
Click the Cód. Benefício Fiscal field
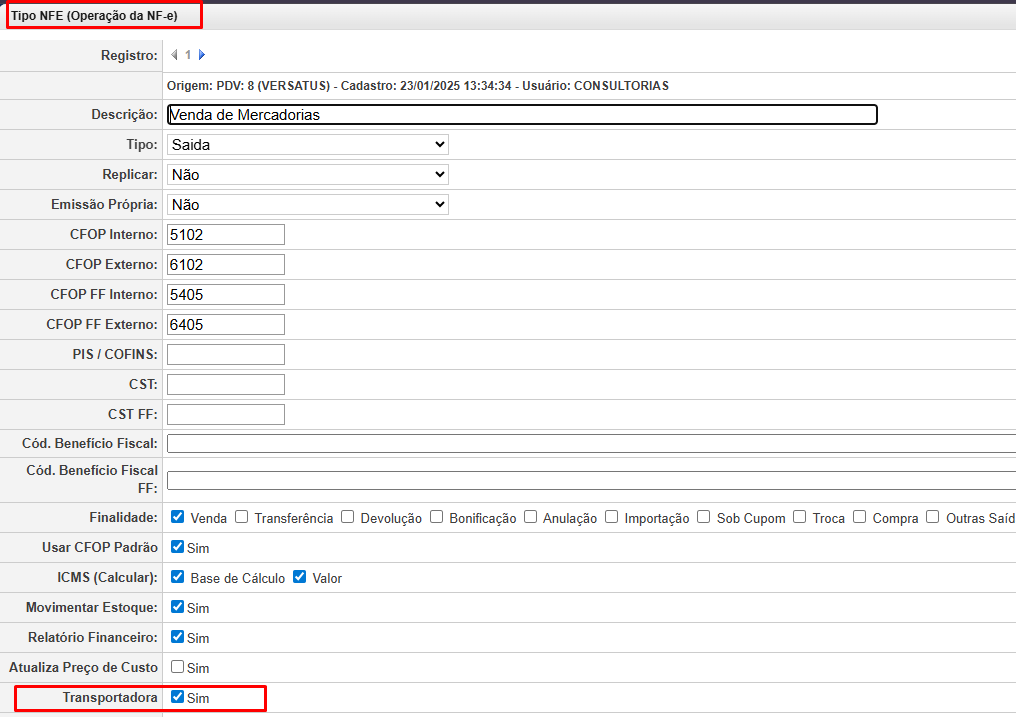coord(590,444)
